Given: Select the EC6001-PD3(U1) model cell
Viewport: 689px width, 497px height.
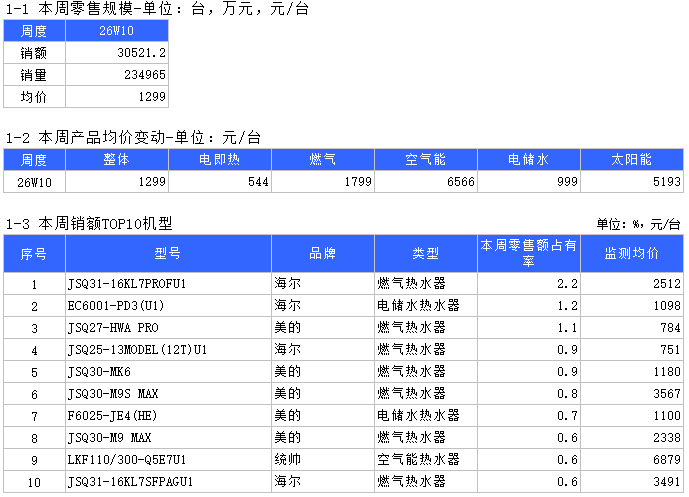Looking at the screenshot, I should (167, 306).
